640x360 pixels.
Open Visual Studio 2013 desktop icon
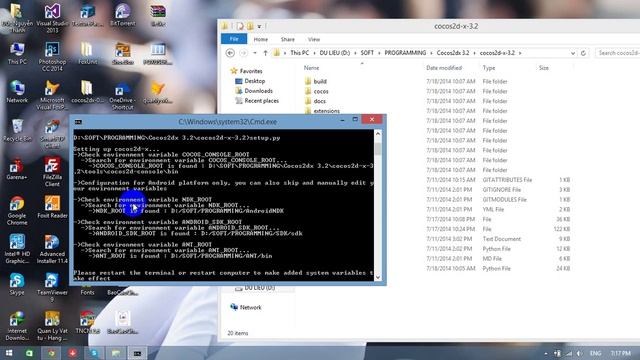pyautogui.click(x=52, y=18)
